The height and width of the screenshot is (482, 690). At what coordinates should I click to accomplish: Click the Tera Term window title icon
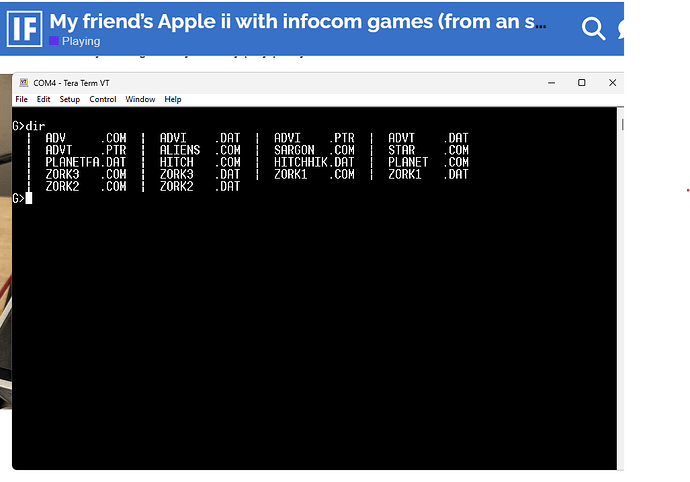click(24, 83)
